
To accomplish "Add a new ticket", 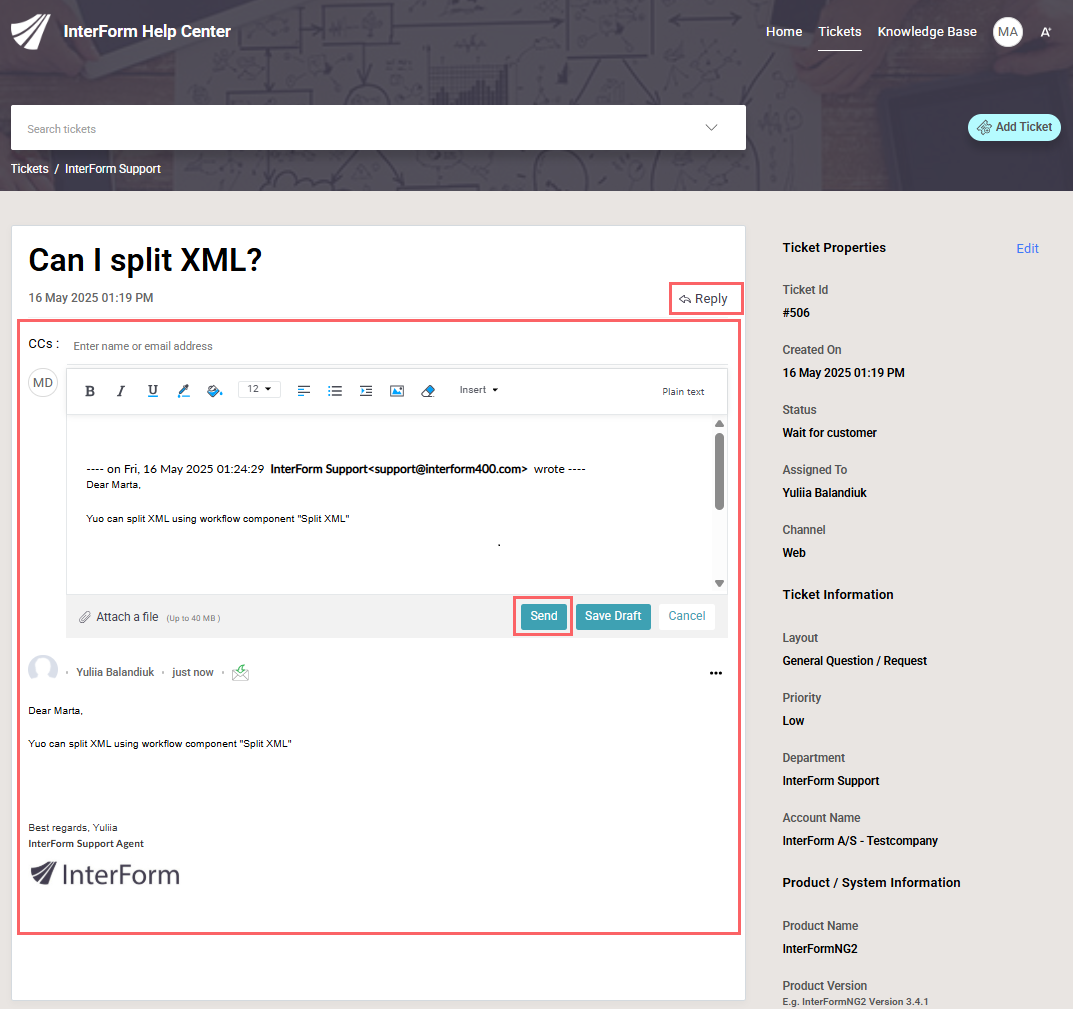I will pyautogui.click(x=1014, y=127).
